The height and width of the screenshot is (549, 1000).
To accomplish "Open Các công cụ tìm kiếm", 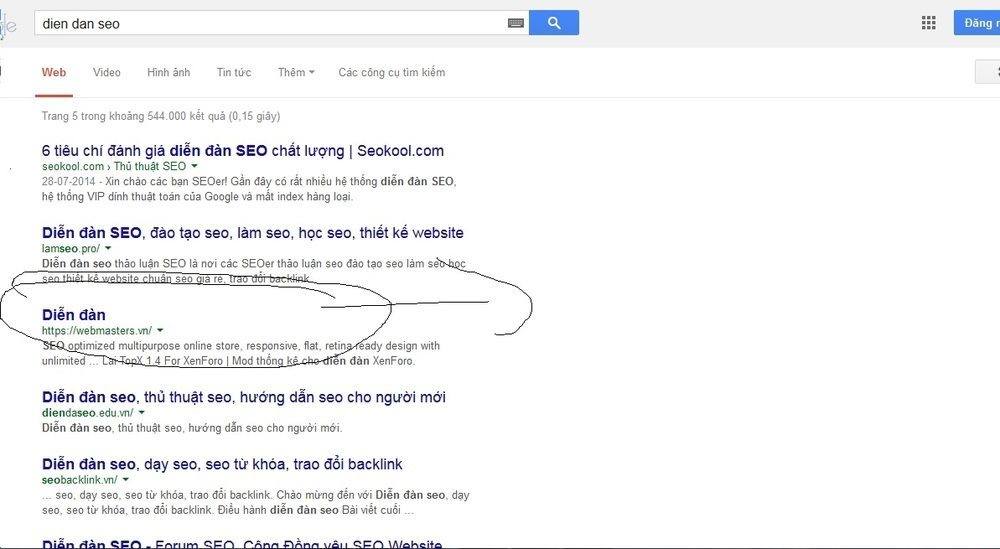I will 392,73.
